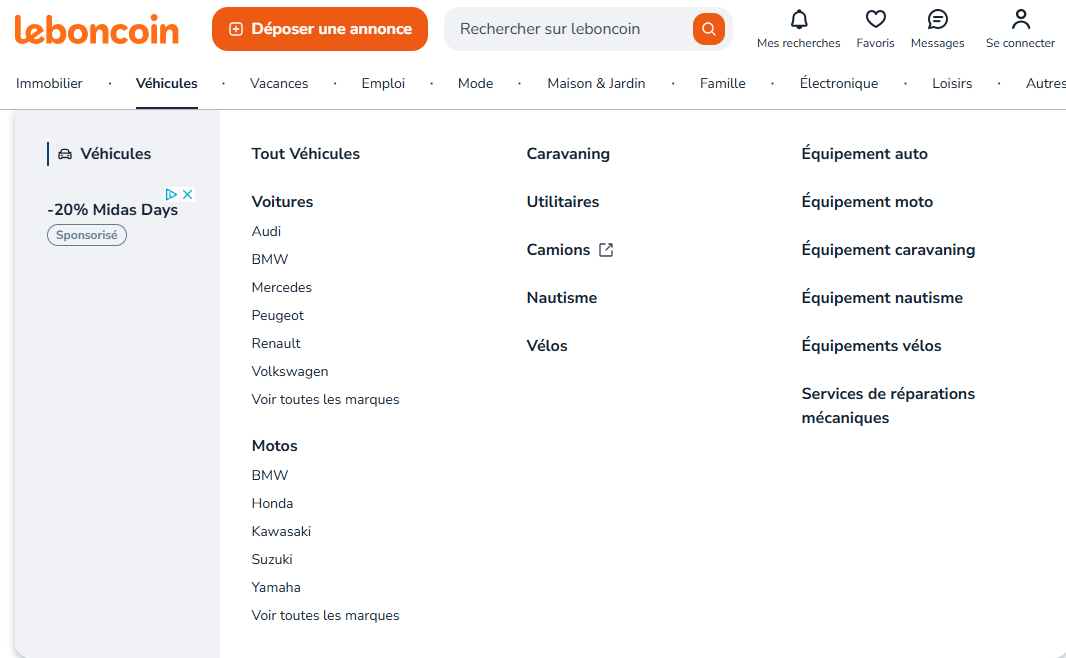Open Messages chat bubble icon
1066x658 pixels.
pos(937,19)
